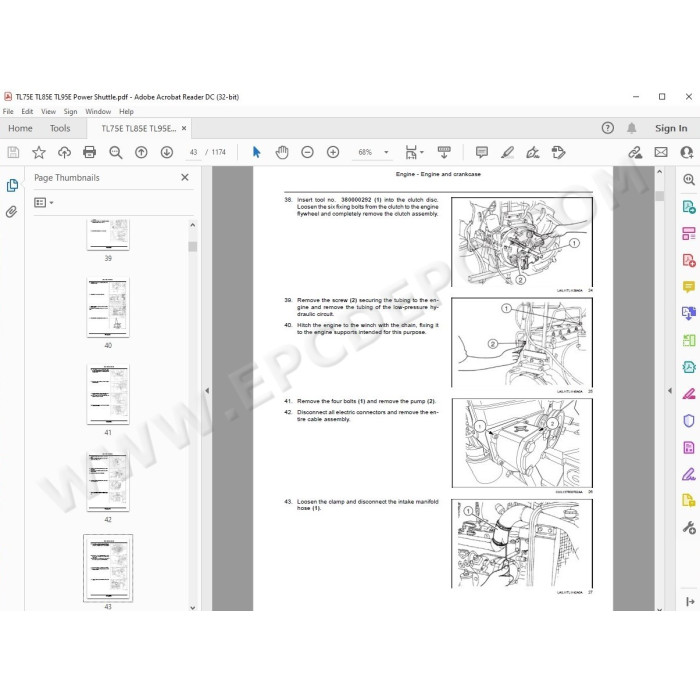
Task: Click the share with others person icon
Action: click(x=687, y=152)
